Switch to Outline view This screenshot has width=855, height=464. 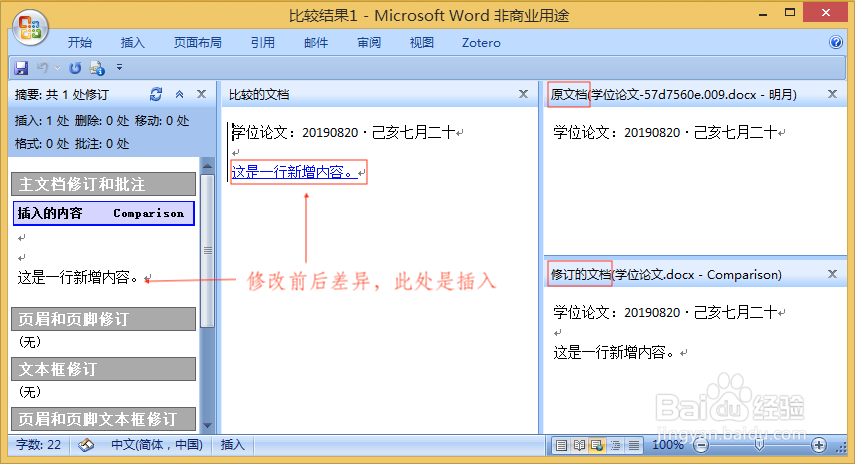click(616, 445)
